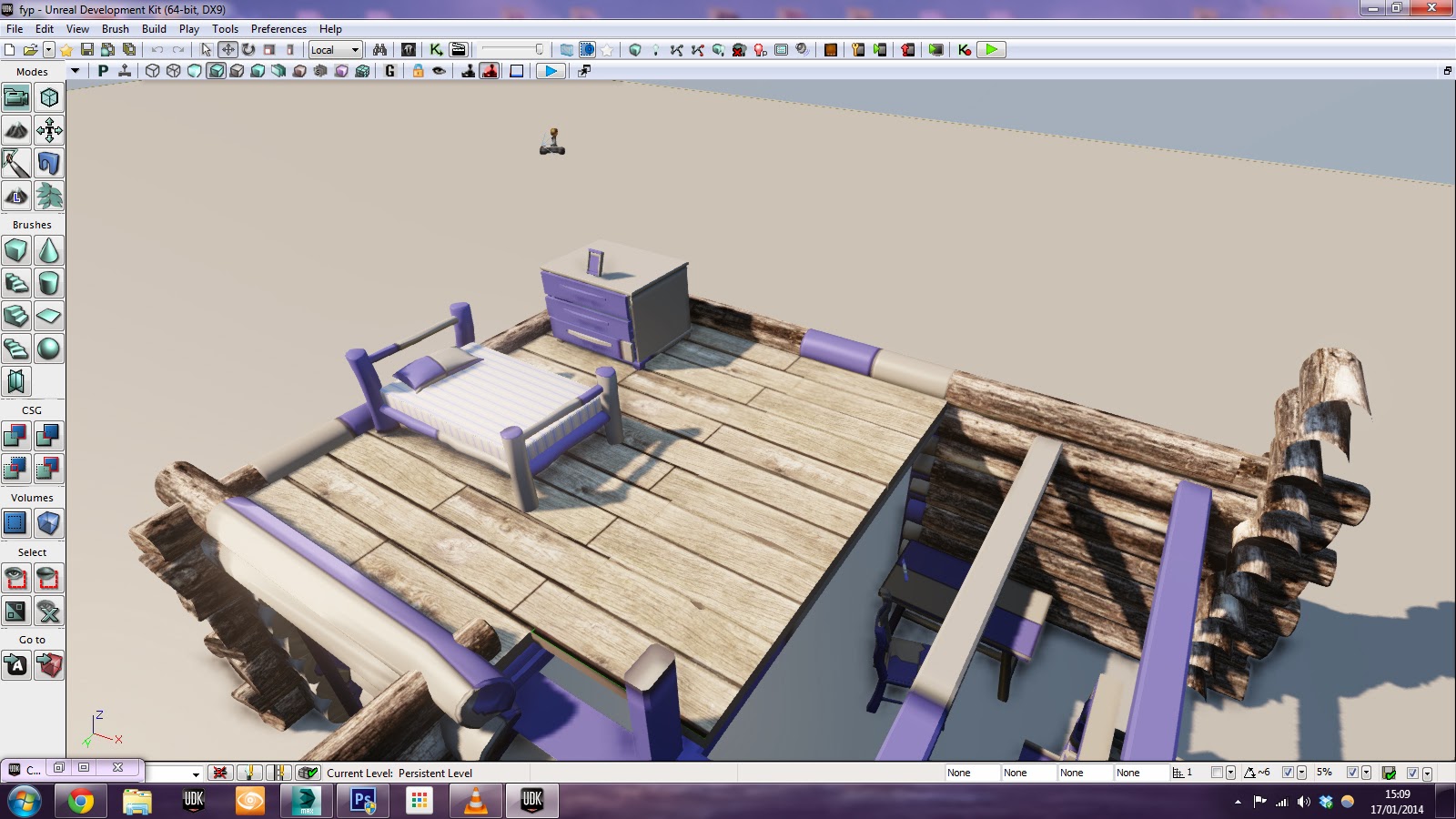Image resolution: width=1456 pixels, height=819 pixels.
Task: Select the rotate widget tool
Action: coord(248,50)
